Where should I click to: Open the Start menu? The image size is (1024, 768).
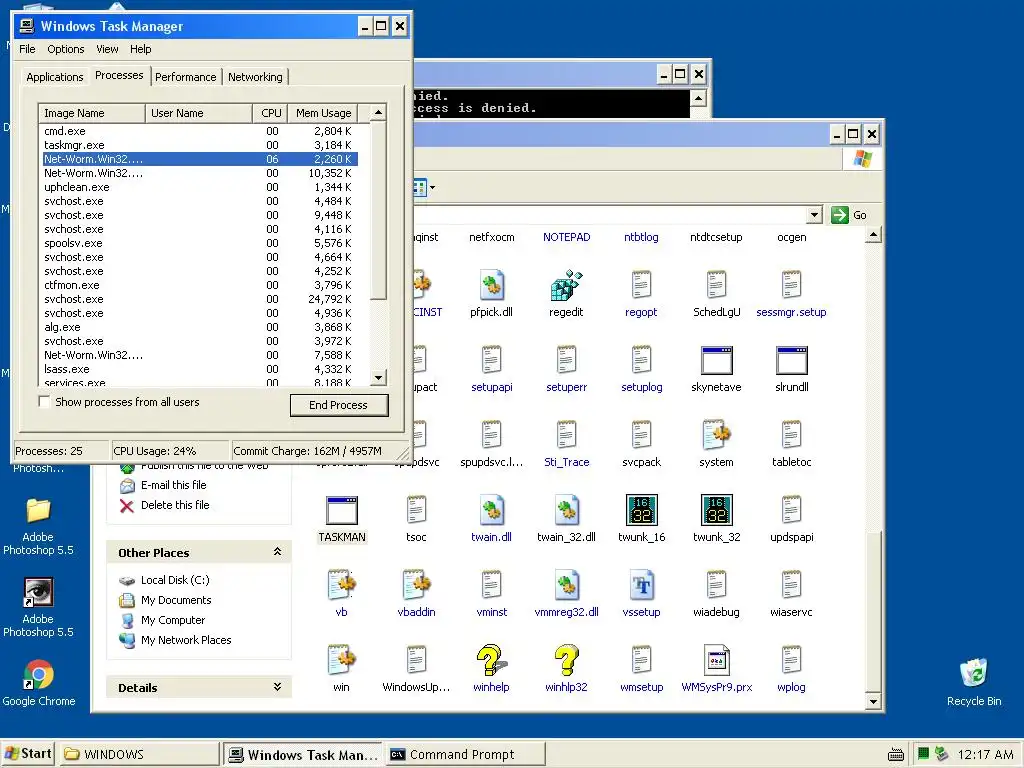(x=28, y=754)
